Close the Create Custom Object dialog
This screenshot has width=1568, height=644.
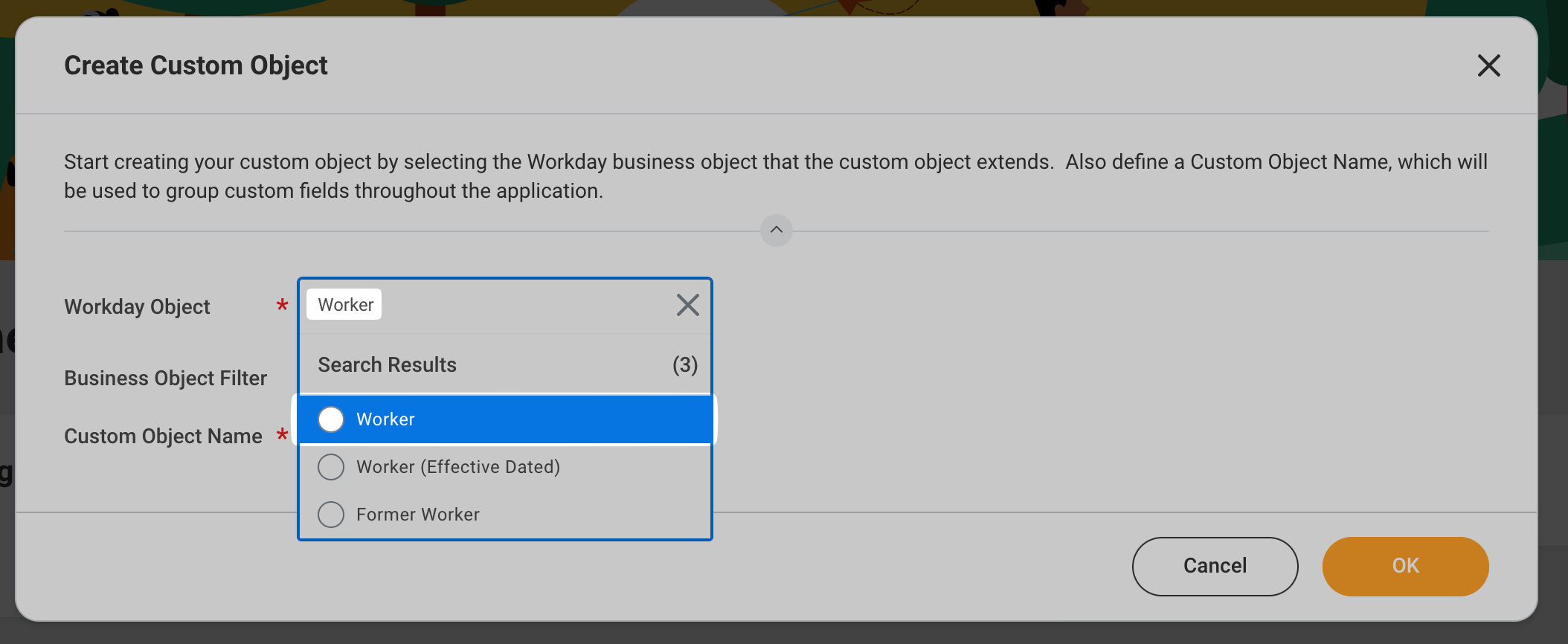coord(1488,65)
